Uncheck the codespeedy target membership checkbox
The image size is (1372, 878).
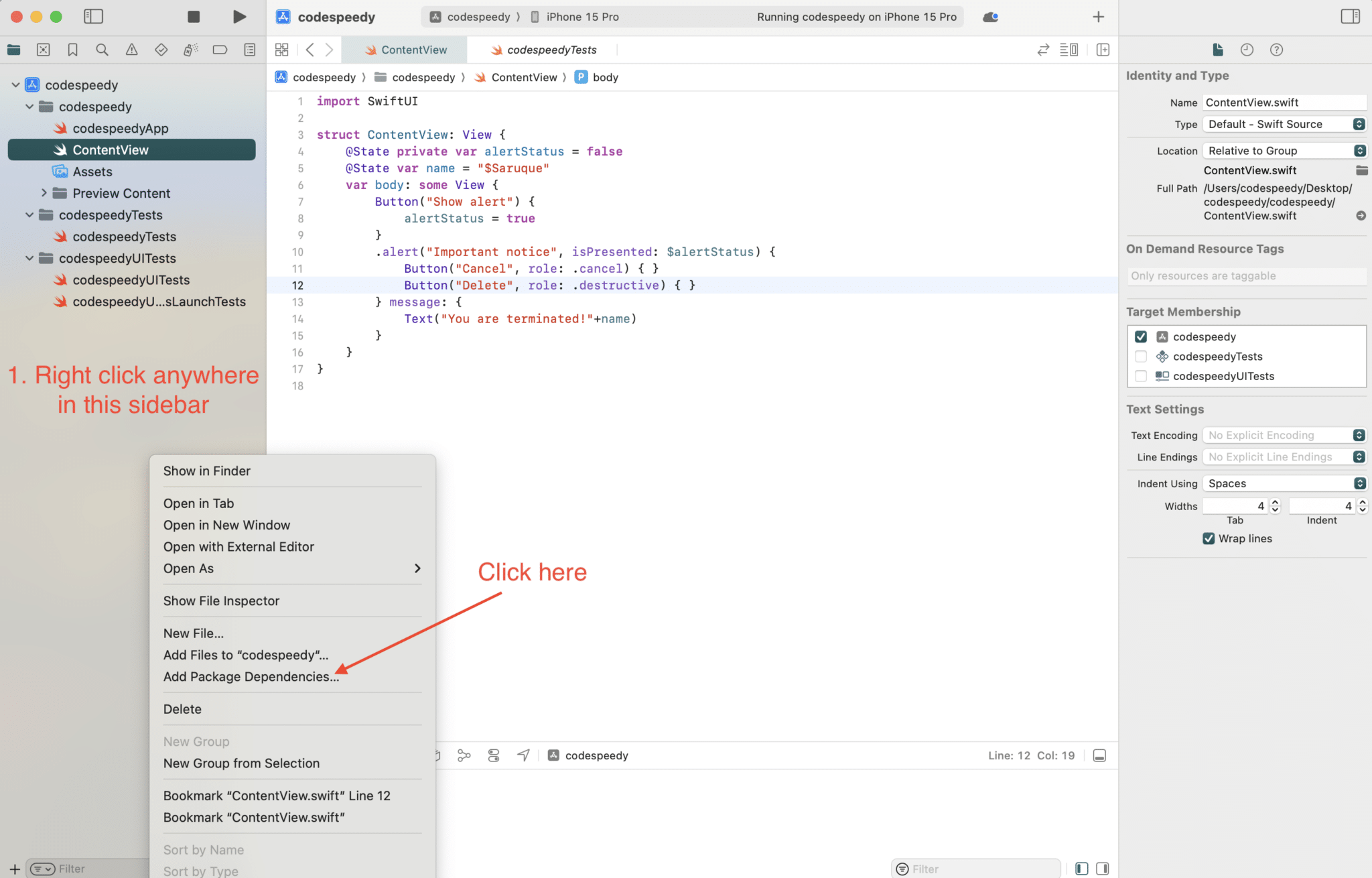pos(1142,336)
